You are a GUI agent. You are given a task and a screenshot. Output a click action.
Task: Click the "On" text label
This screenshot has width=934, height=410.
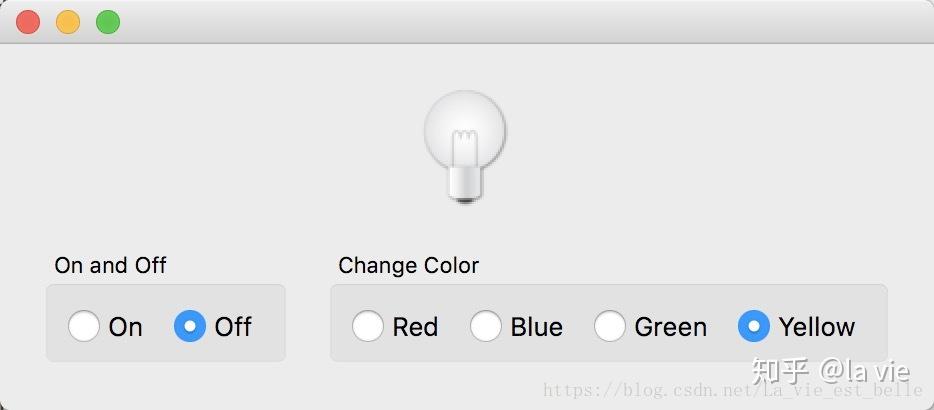126,327
